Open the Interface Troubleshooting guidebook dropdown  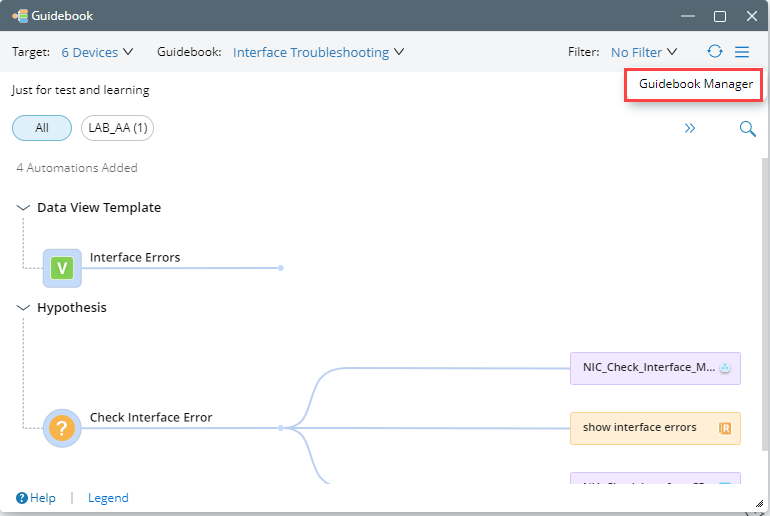click(318, 52)
